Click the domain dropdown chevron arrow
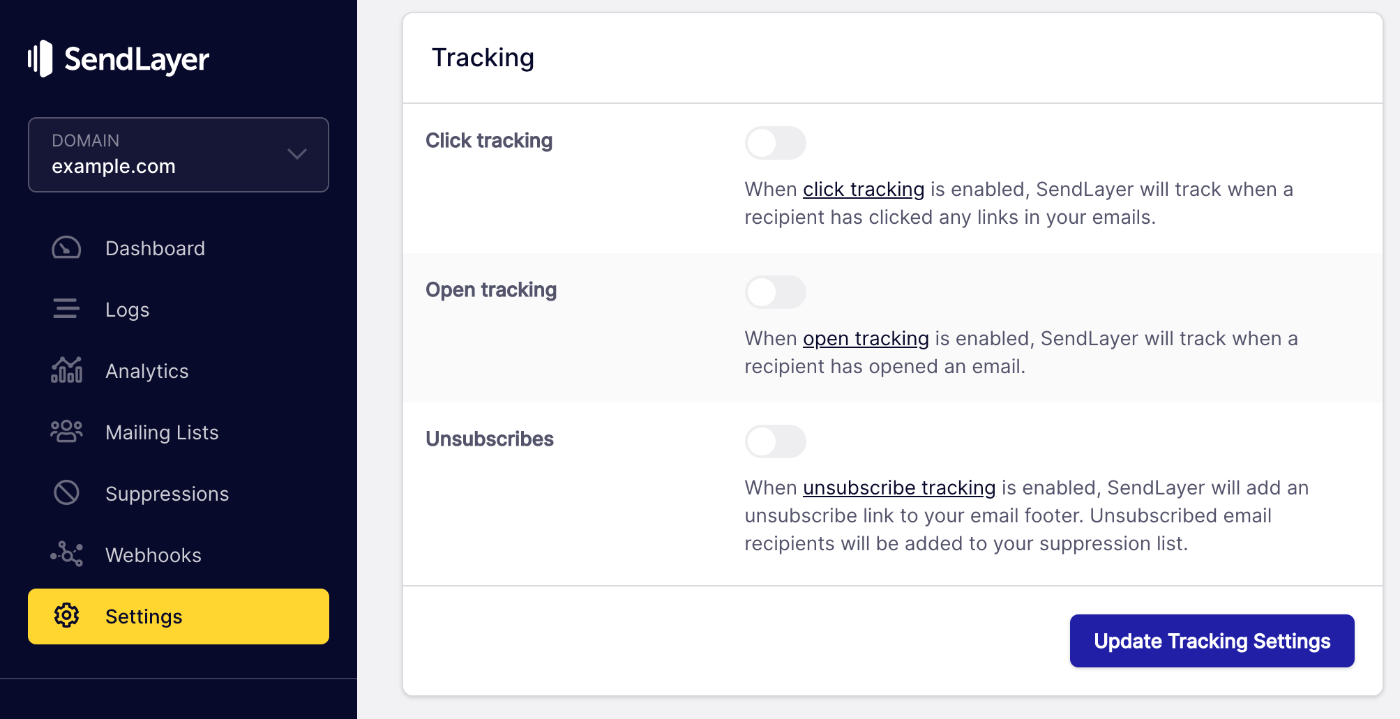This screenshot has height=719, width=1400. (x=296, y=155)
